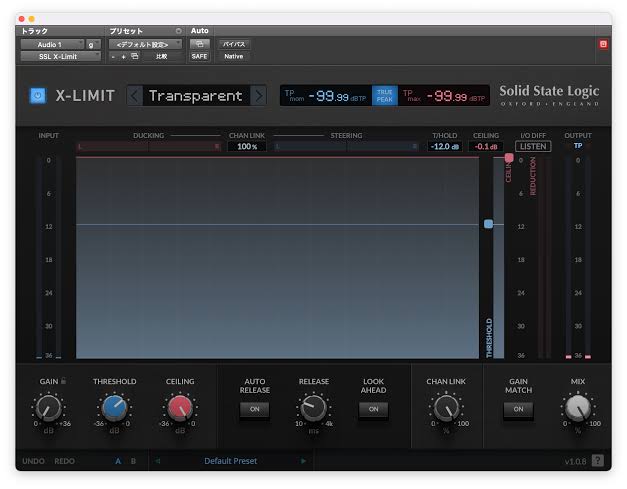
Task: Click the プリセット header label
Action: coord(126,31)
